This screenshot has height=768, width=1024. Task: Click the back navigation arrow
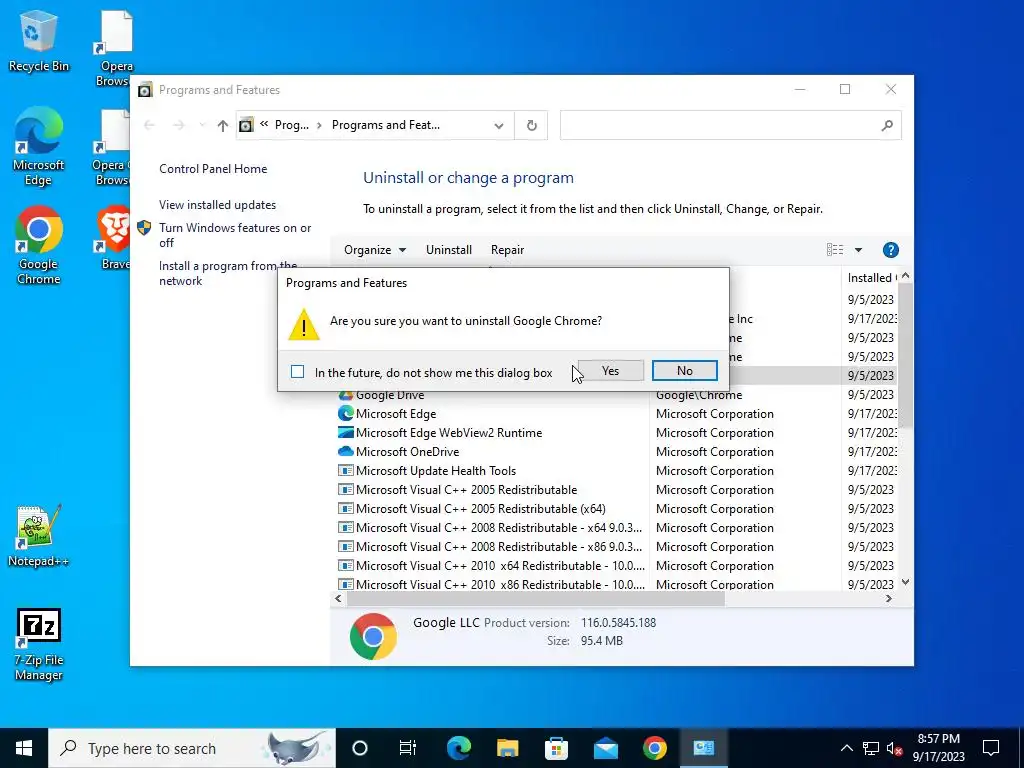point(149,125)
